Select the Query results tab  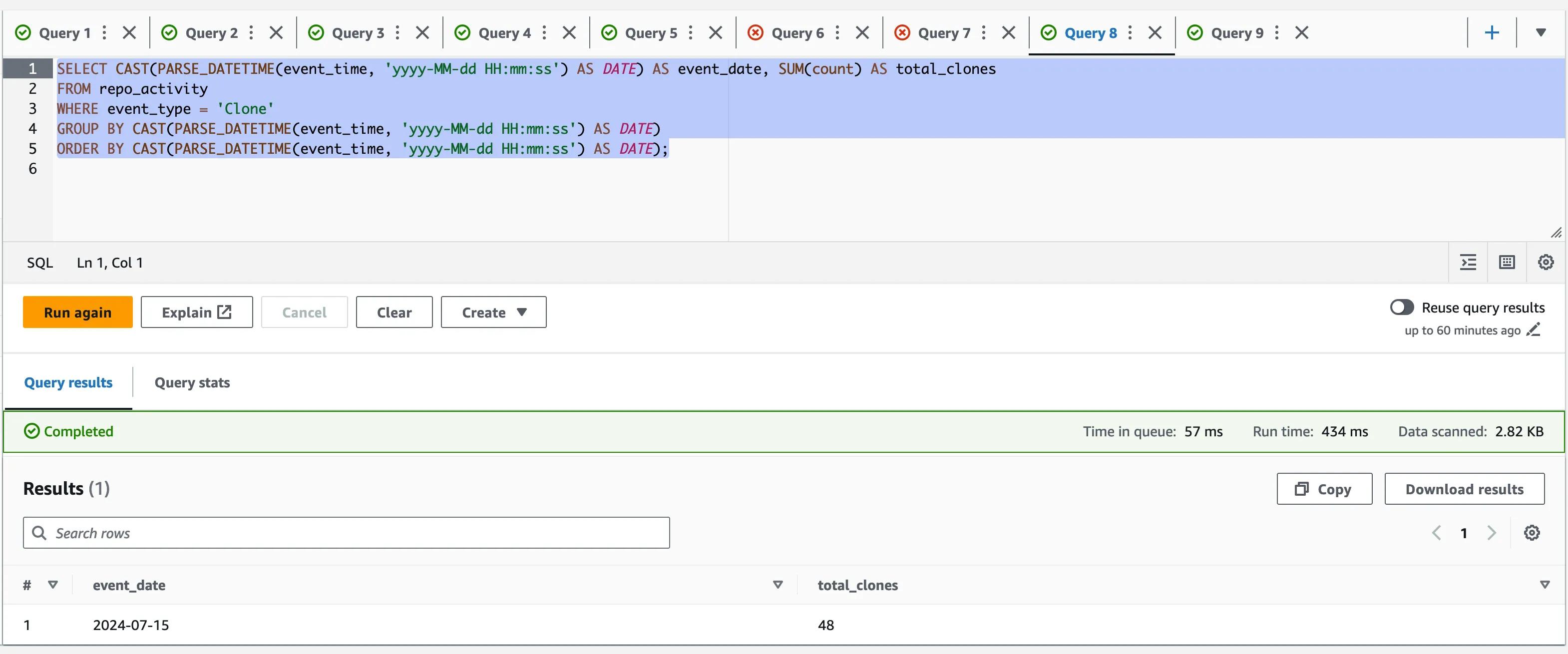point(68,381)
